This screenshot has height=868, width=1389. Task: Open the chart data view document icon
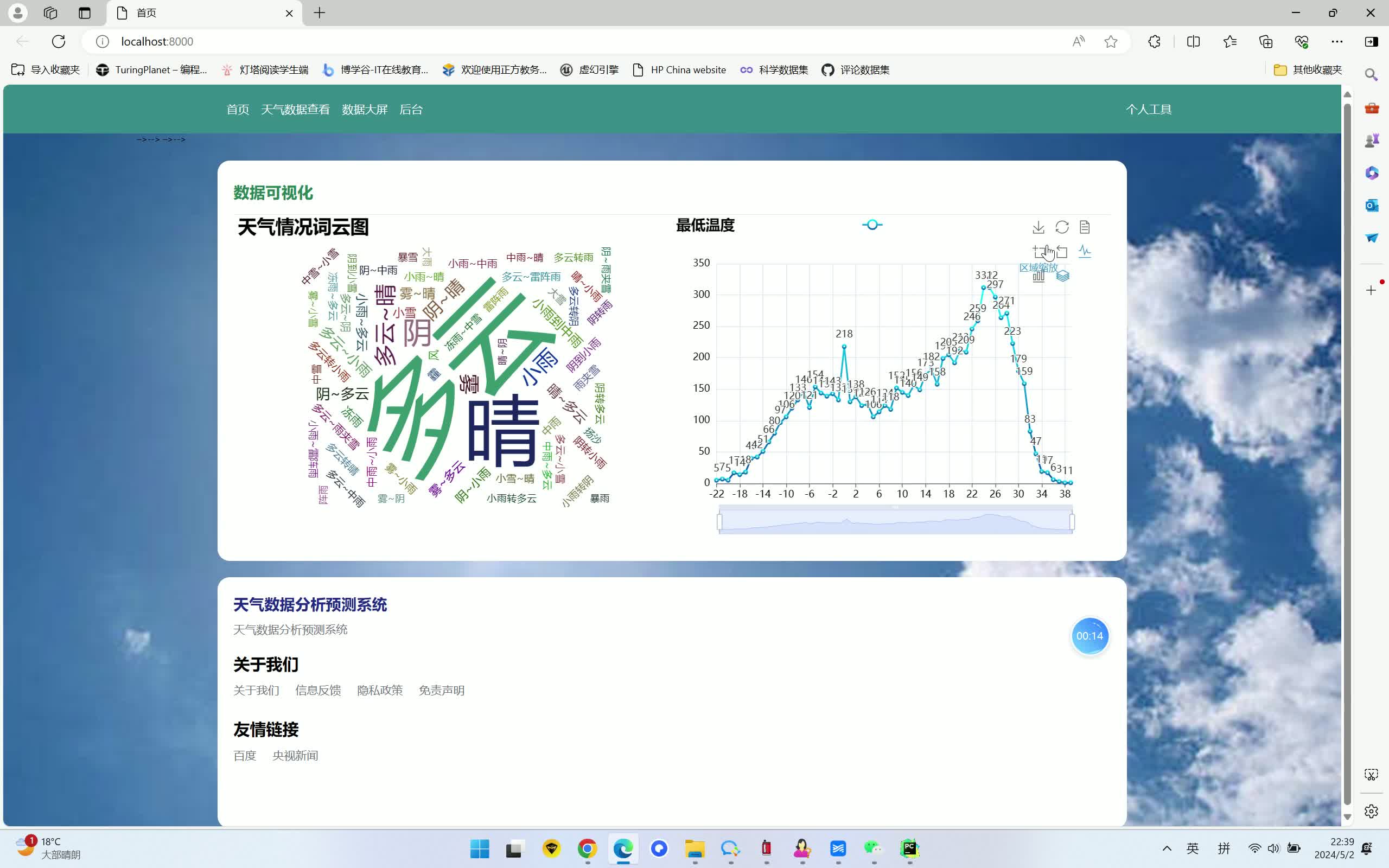pos(1085,227)
